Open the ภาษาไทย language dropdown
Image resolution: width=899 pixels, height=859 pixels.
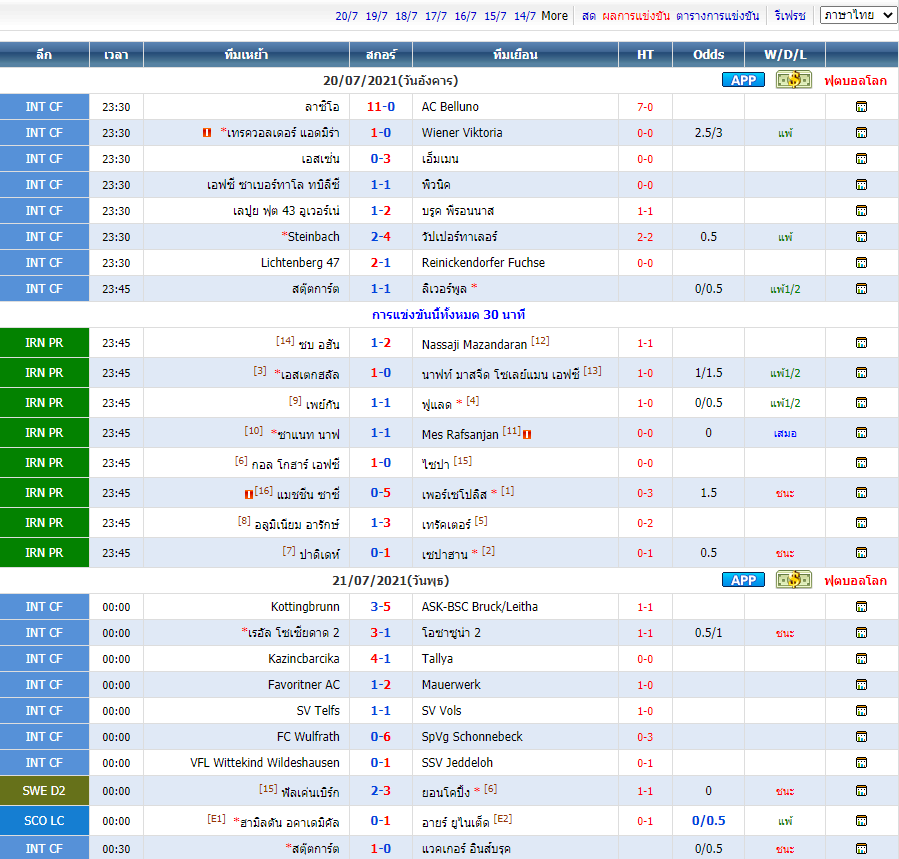[x=858, y=15]
